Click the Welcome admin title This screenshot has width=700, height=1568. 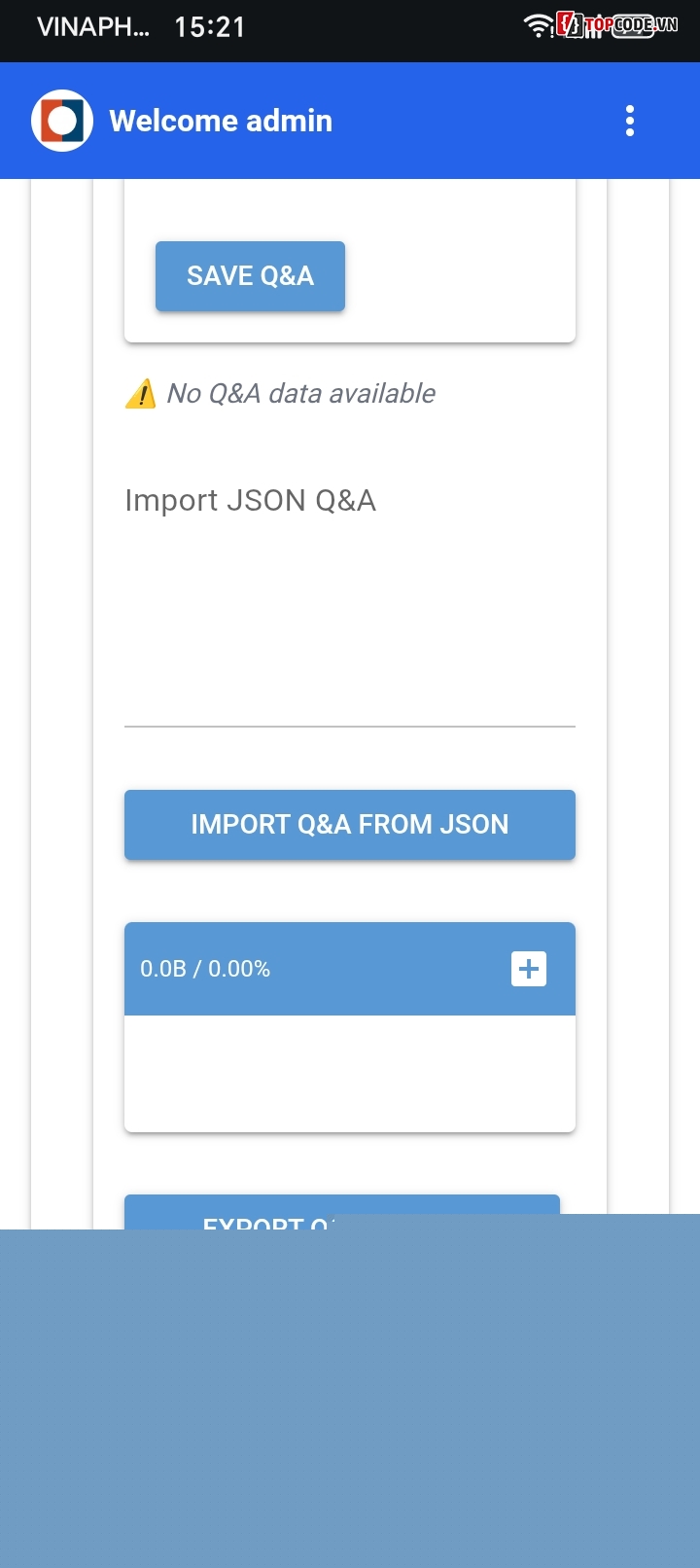point(221,121)
